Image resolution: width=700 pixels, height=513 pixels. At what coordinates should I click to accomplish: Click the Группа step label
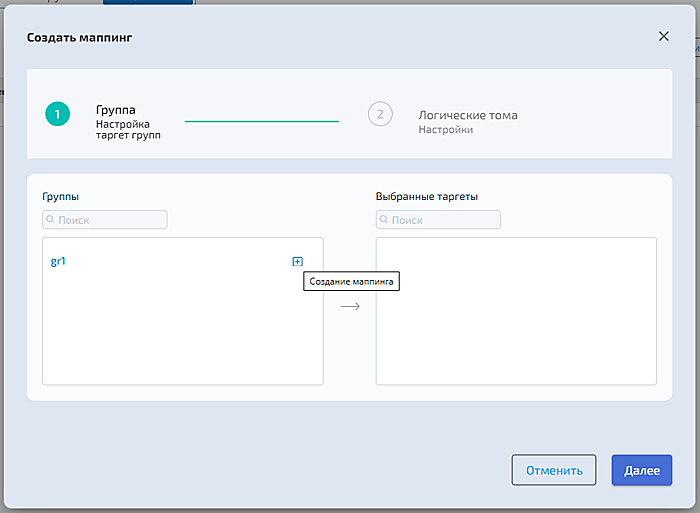click(116, 110)
